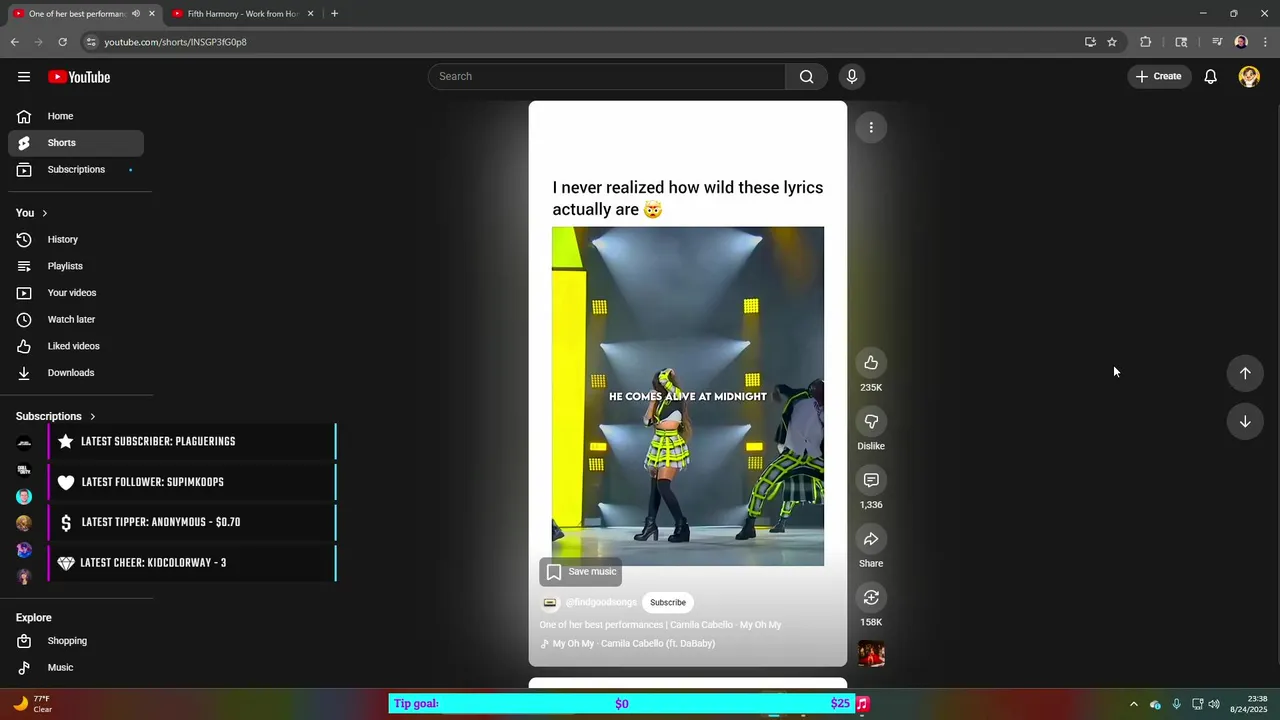Click the search magnifier button
This screenshot has height=720, width=1280.
pyautogui.click(x=807, y=77)
